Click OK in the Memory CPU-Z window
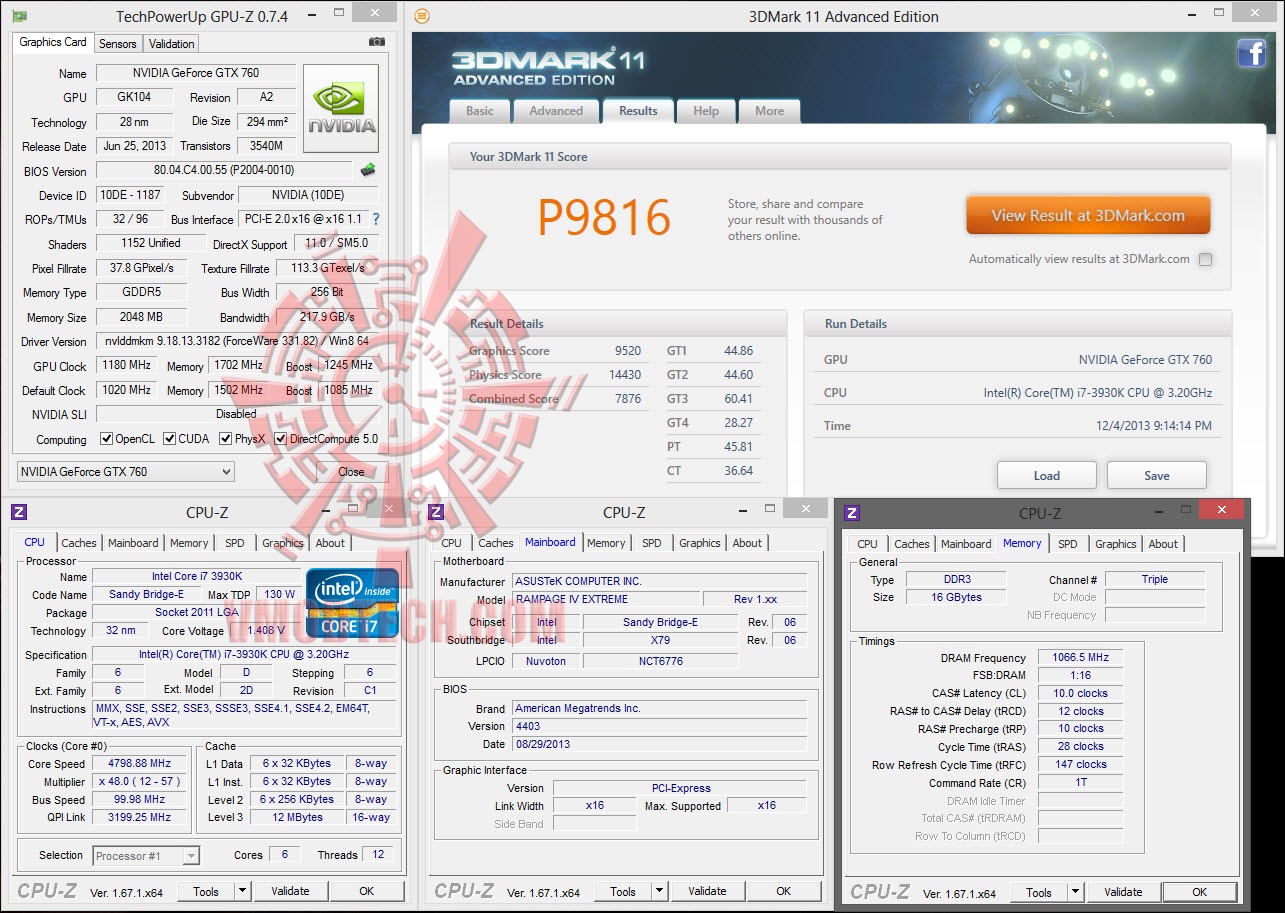Screen dimensions: 1285x913 click(1200, 892)
